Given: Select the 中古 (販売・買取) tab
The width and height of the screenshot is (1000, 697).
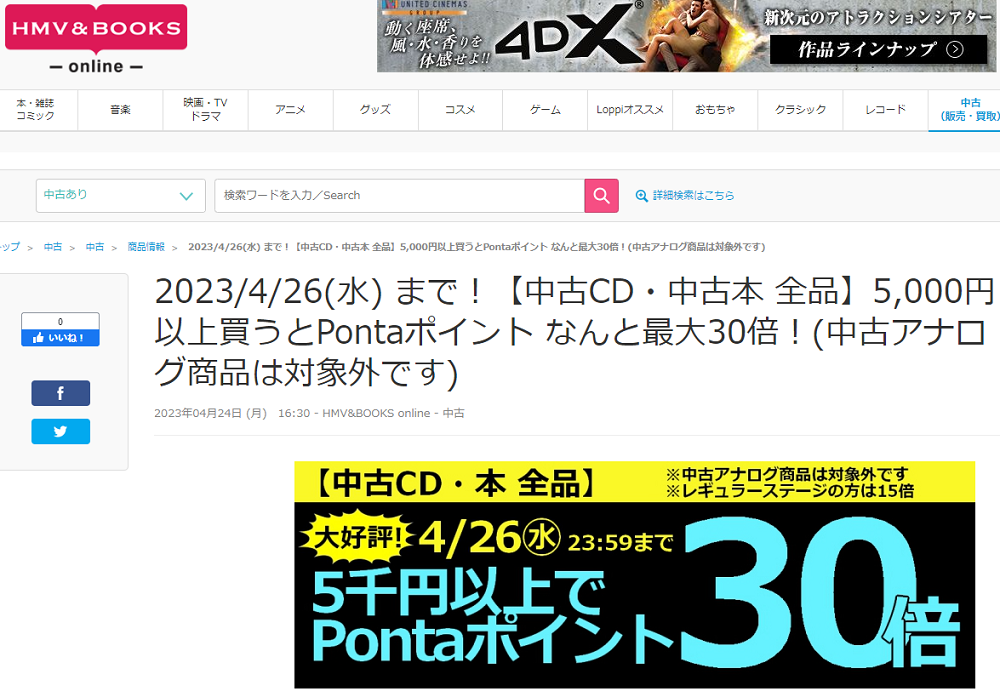Looking at the screenshot, I should pos(964,110).
